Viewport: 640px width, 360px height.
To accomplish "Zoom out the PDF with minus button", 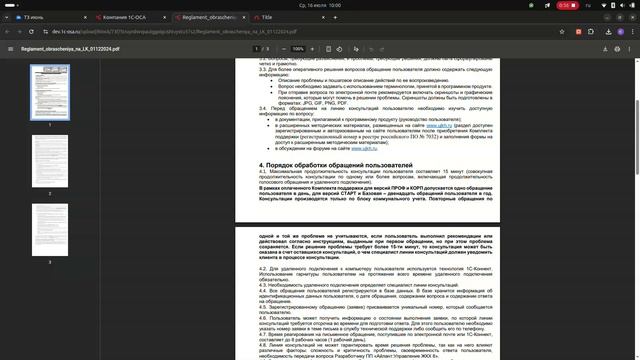I will point(284,49).
